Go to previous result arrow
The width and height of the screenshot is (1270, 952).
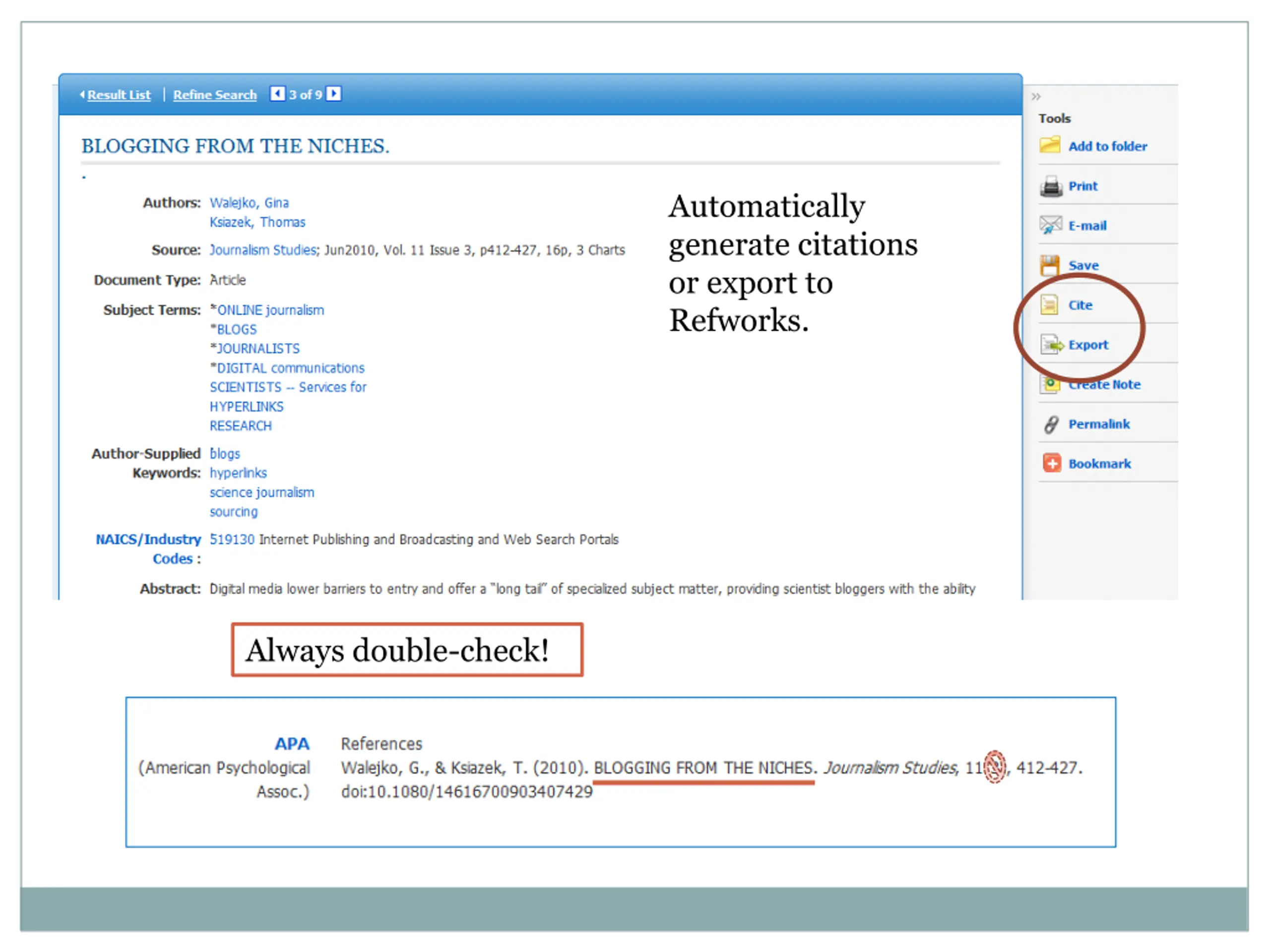pos(277,94)
